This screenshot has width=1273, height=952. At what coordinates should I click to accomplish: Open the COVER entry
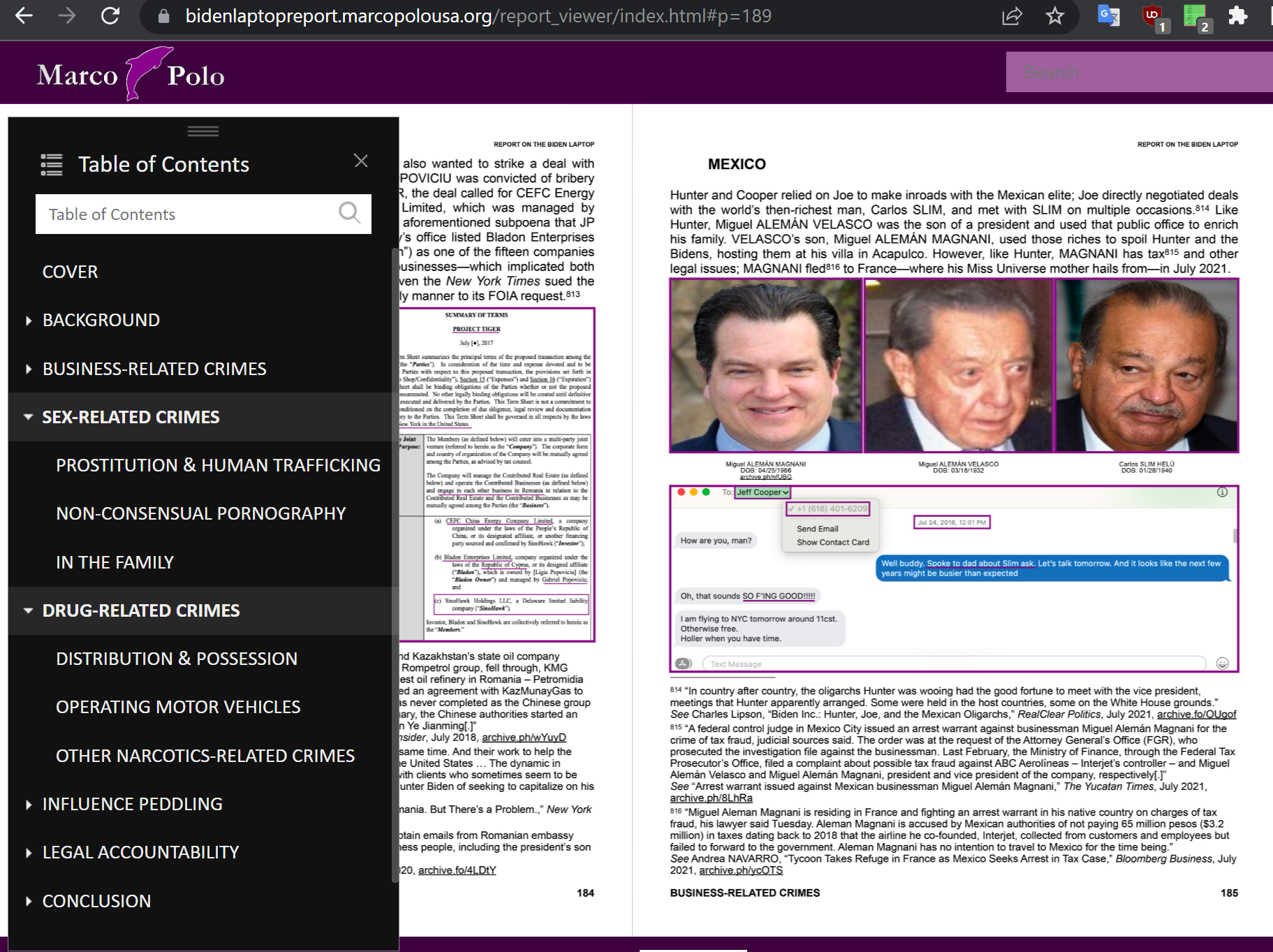point(70,272)
